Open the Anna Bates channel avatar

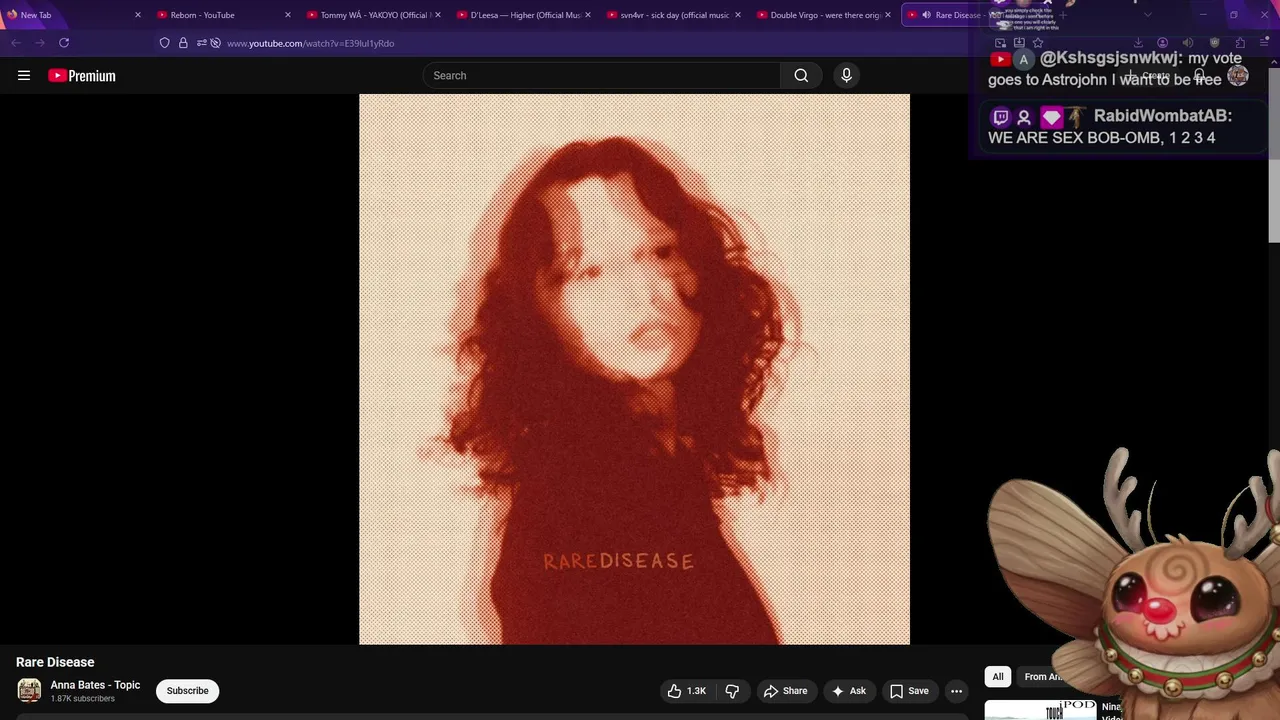pos(30,690)
